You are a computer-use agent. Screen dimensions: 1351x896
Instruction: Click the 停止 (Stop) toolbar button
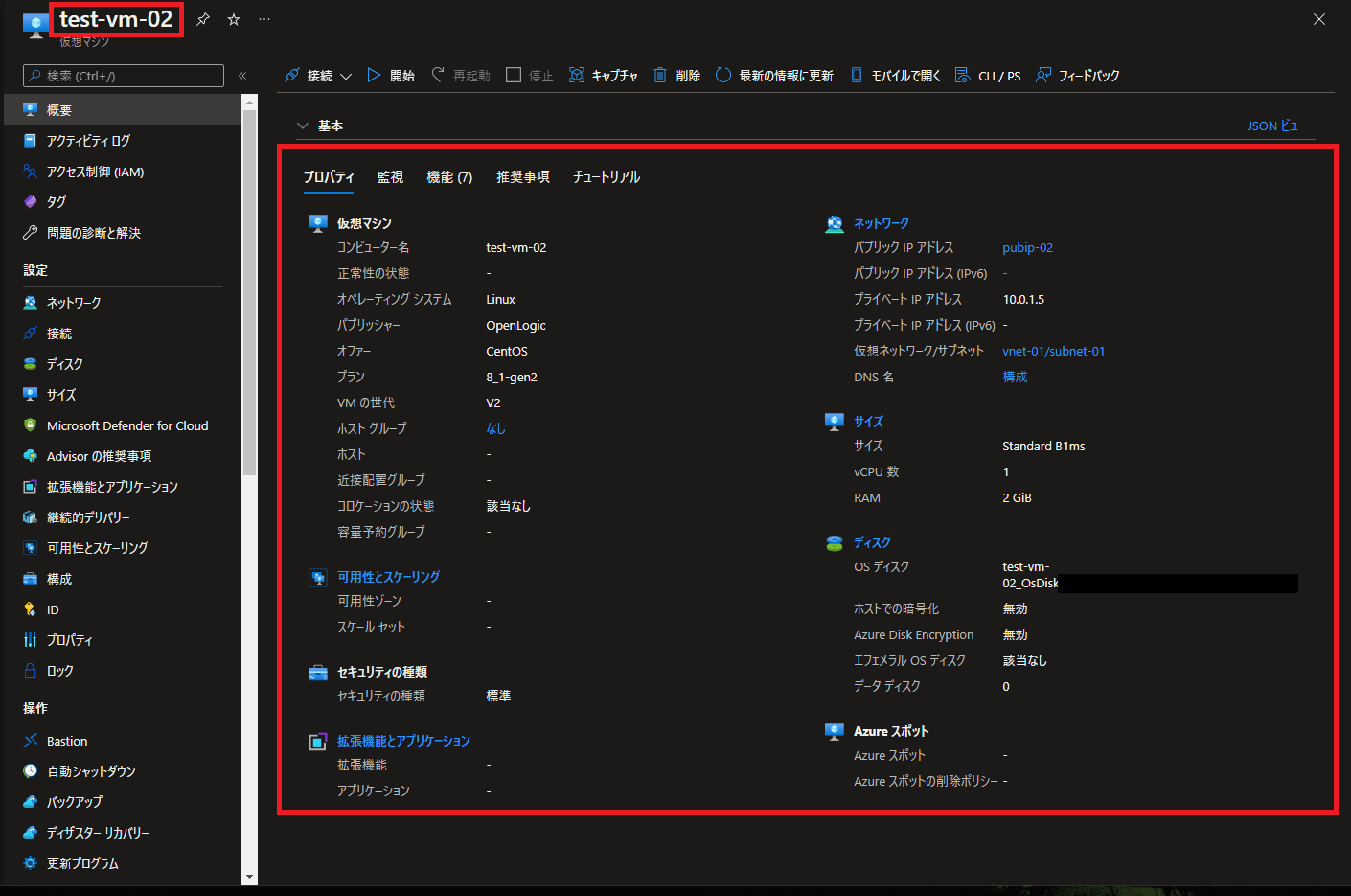point(530,76)
